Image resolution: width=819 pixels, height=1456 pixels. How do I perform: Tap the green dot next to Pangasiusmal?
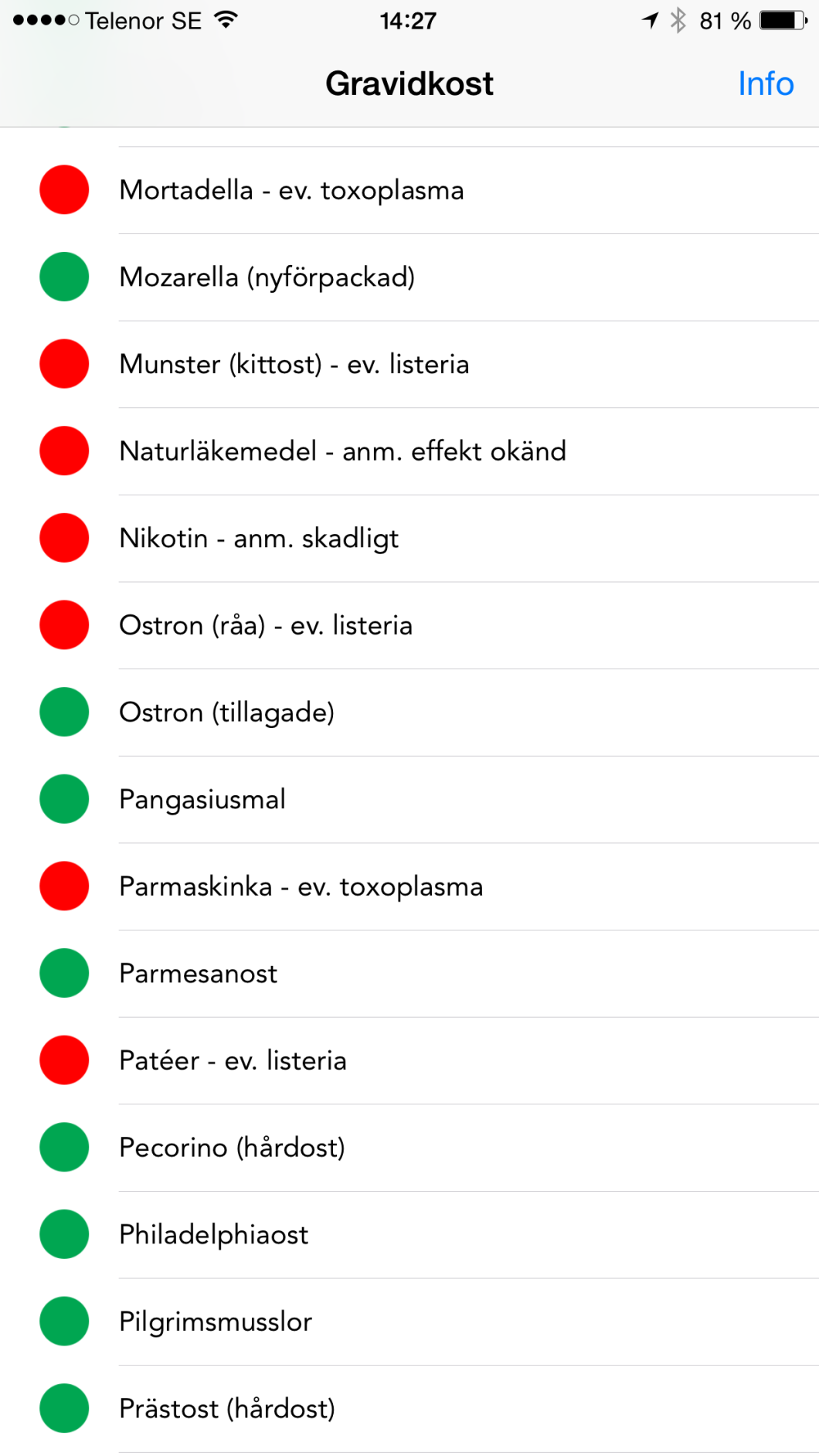point(64,799)
